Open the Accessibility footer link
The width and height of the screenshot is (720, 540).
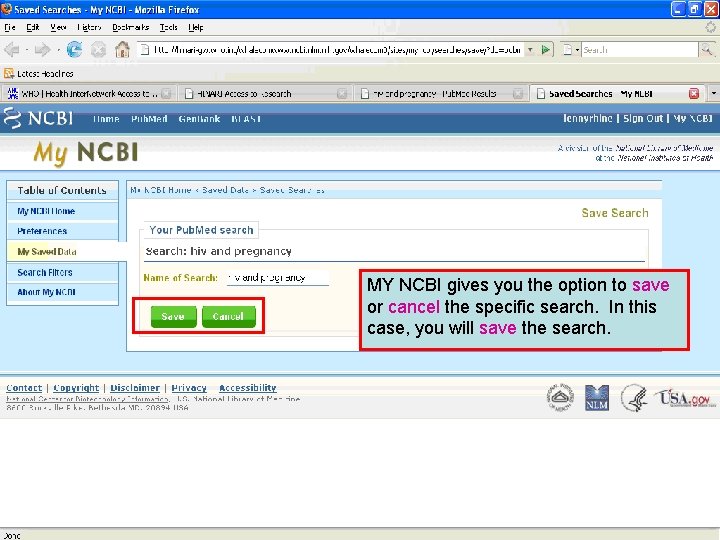248,388
